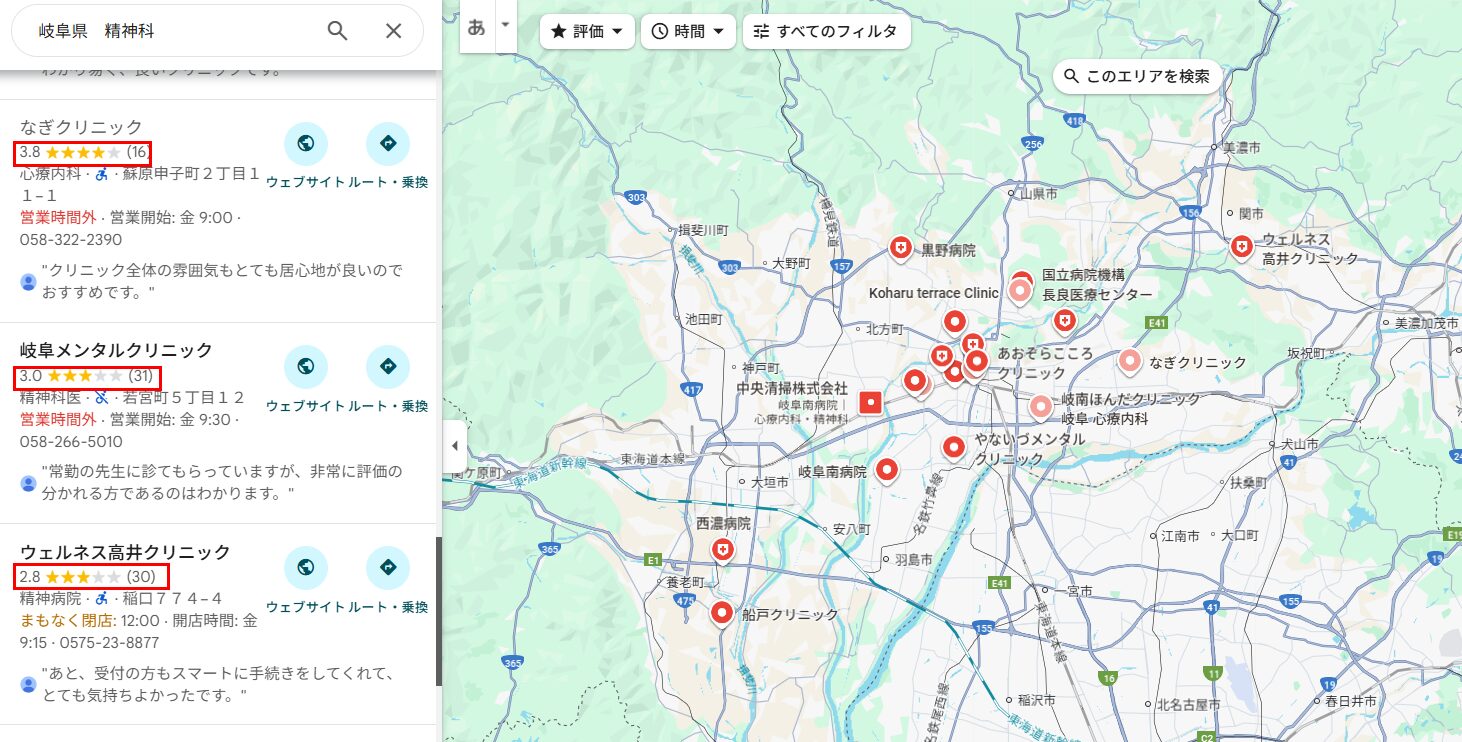Image resolution: width=1462 pixels, height=742 pixels.
Task: Click the あ input method button
Action: pyautogui.click(x=477, y=28)
